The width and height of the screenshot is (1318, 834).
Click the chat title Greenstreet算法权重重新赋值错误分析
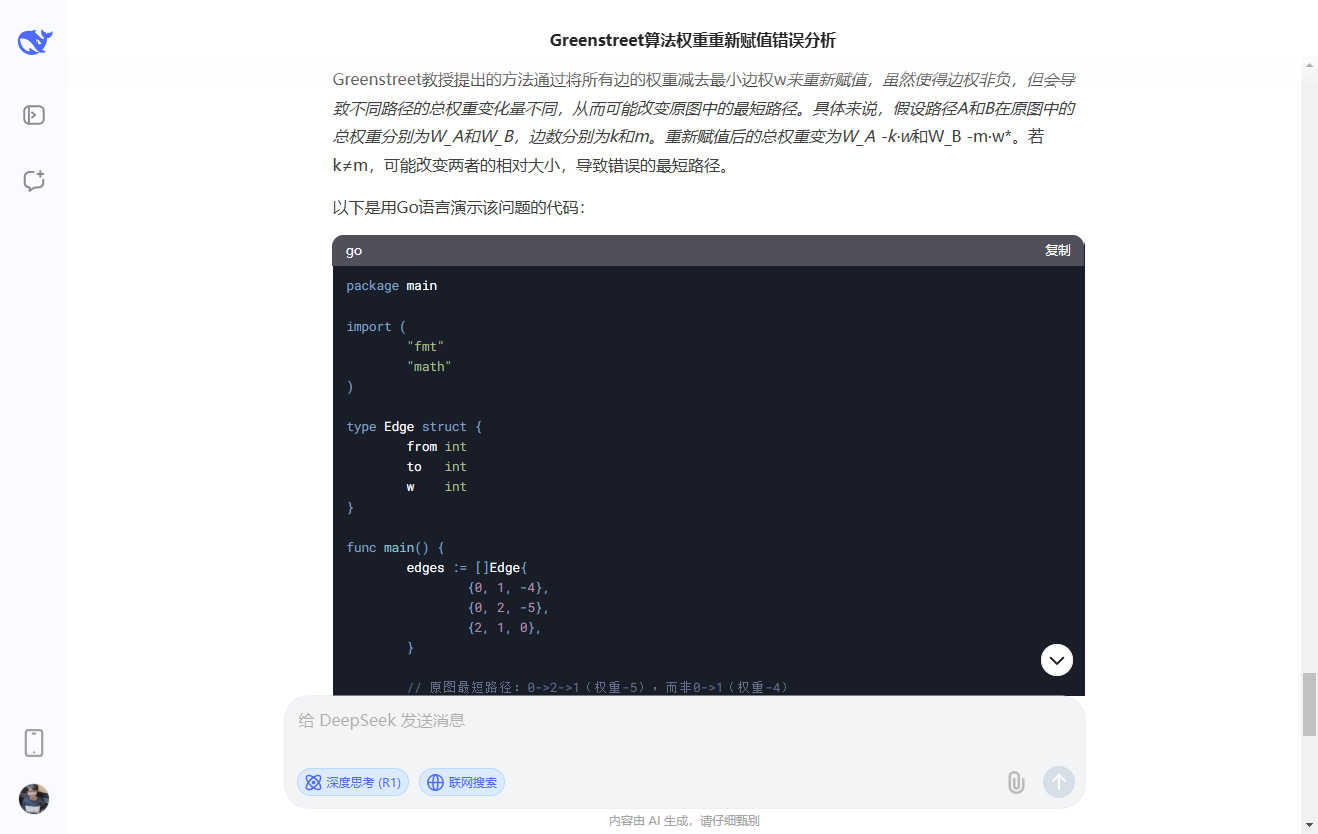click(x=693, y=40)
